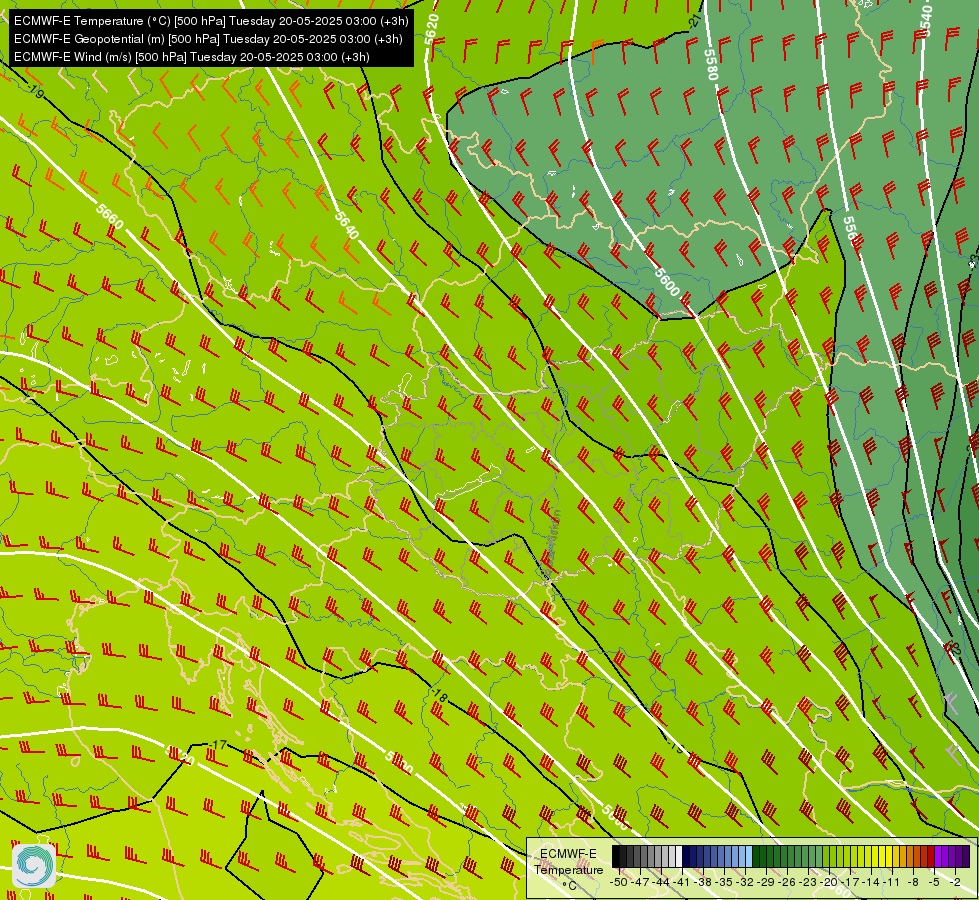Click the -47 tick label on legend
Screen dimensions: 979x900
click(640, 882)
